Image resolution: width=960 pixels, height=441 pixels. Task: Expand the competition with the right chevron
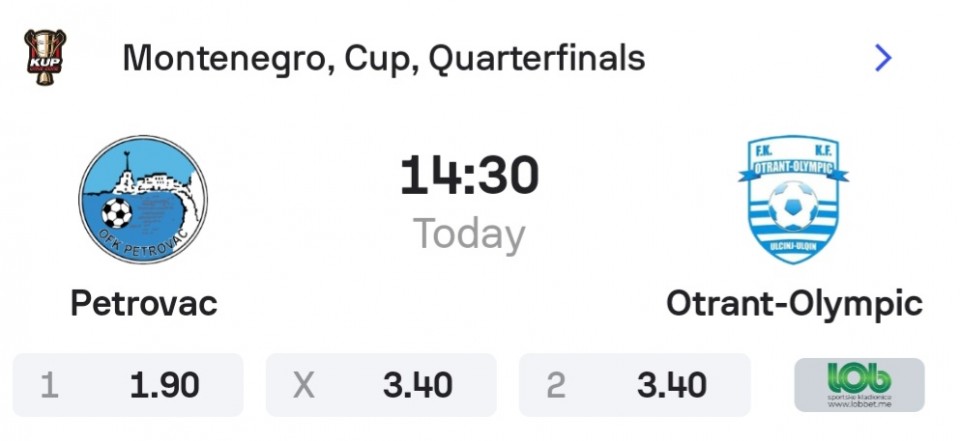point(882,58)
